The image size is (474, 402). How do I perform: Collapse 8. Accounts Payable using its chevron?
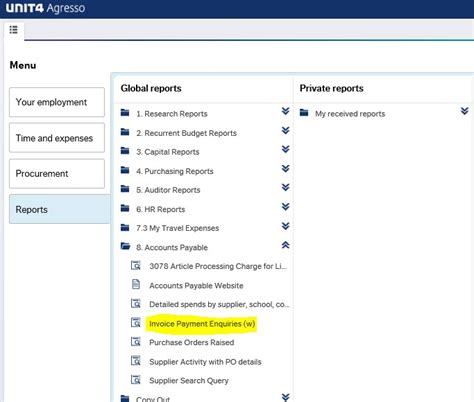(285, 245)
